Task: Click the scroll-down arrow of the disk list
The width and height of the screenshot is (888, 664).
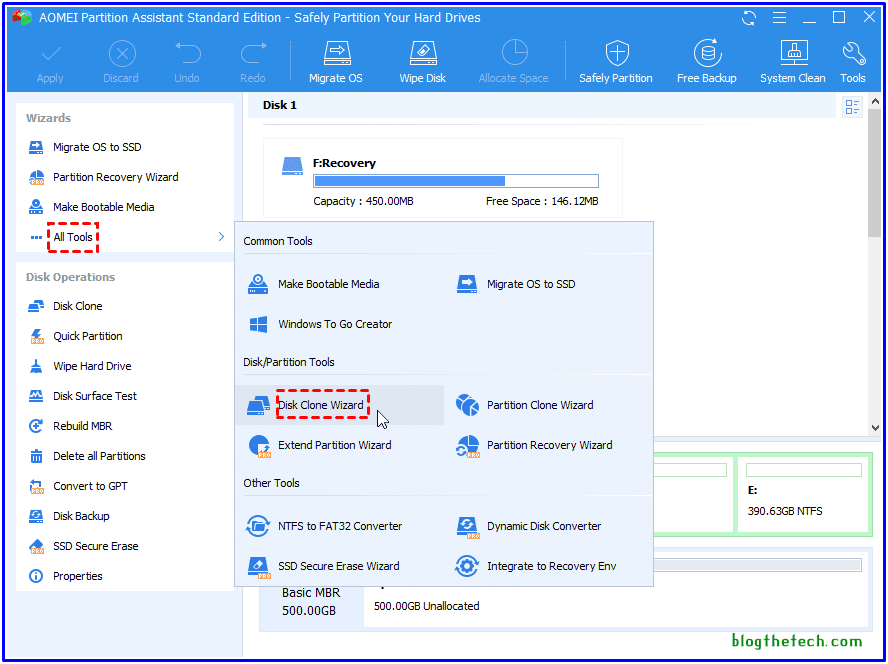Action: [x=874, y=428]
